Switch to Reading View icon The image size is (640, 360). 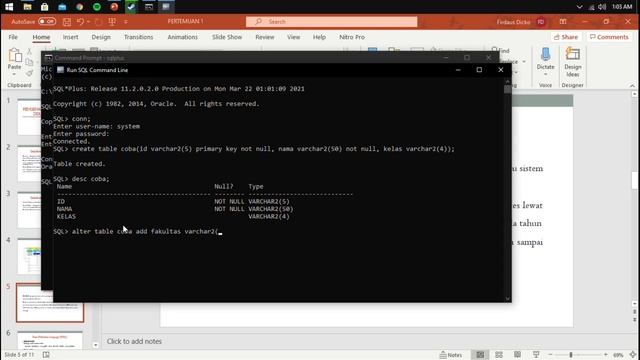(x=517, y=355)
